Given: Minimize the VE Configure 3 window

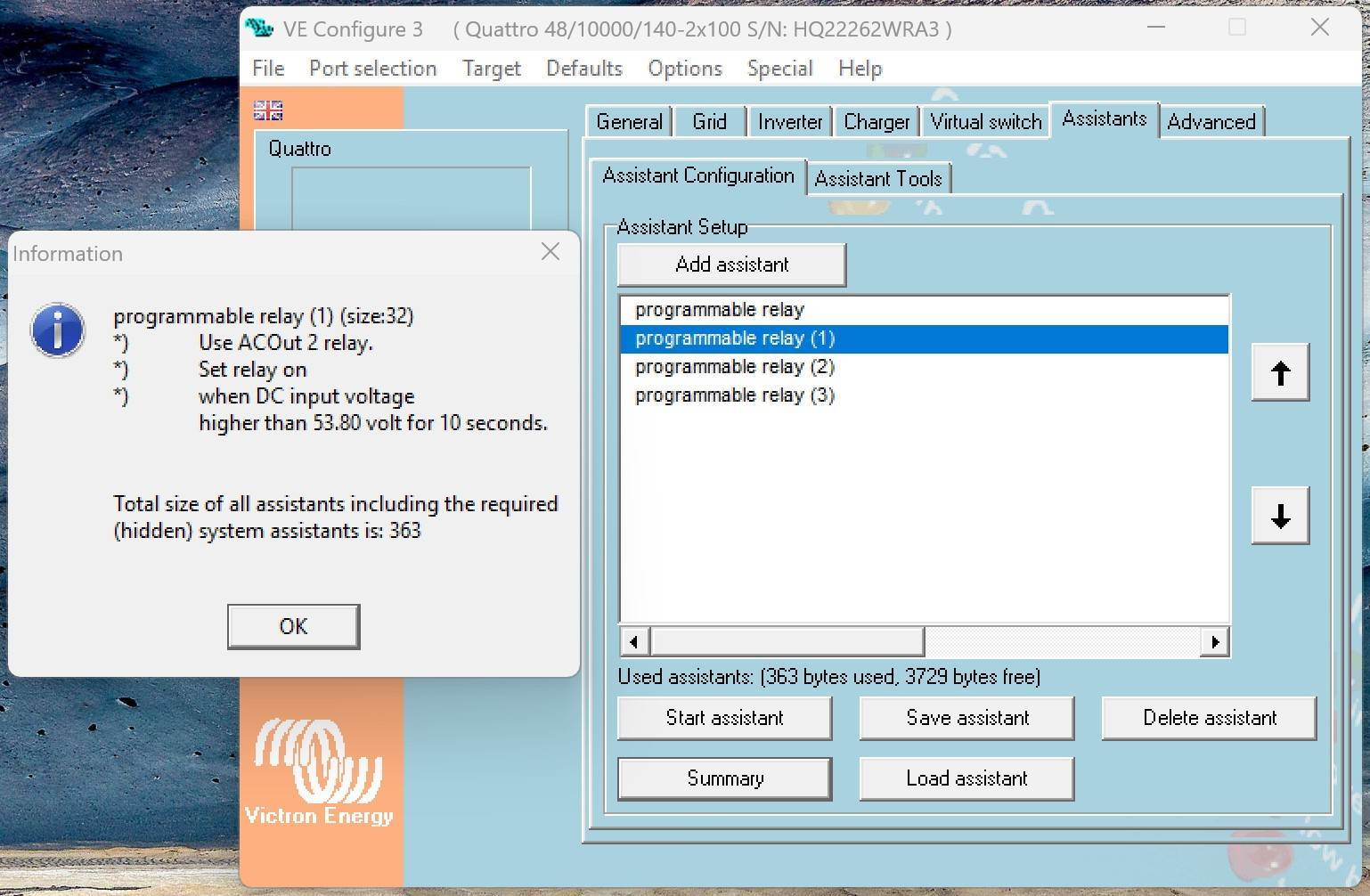Looking at the screenshot, I should tap(1156, 28).
